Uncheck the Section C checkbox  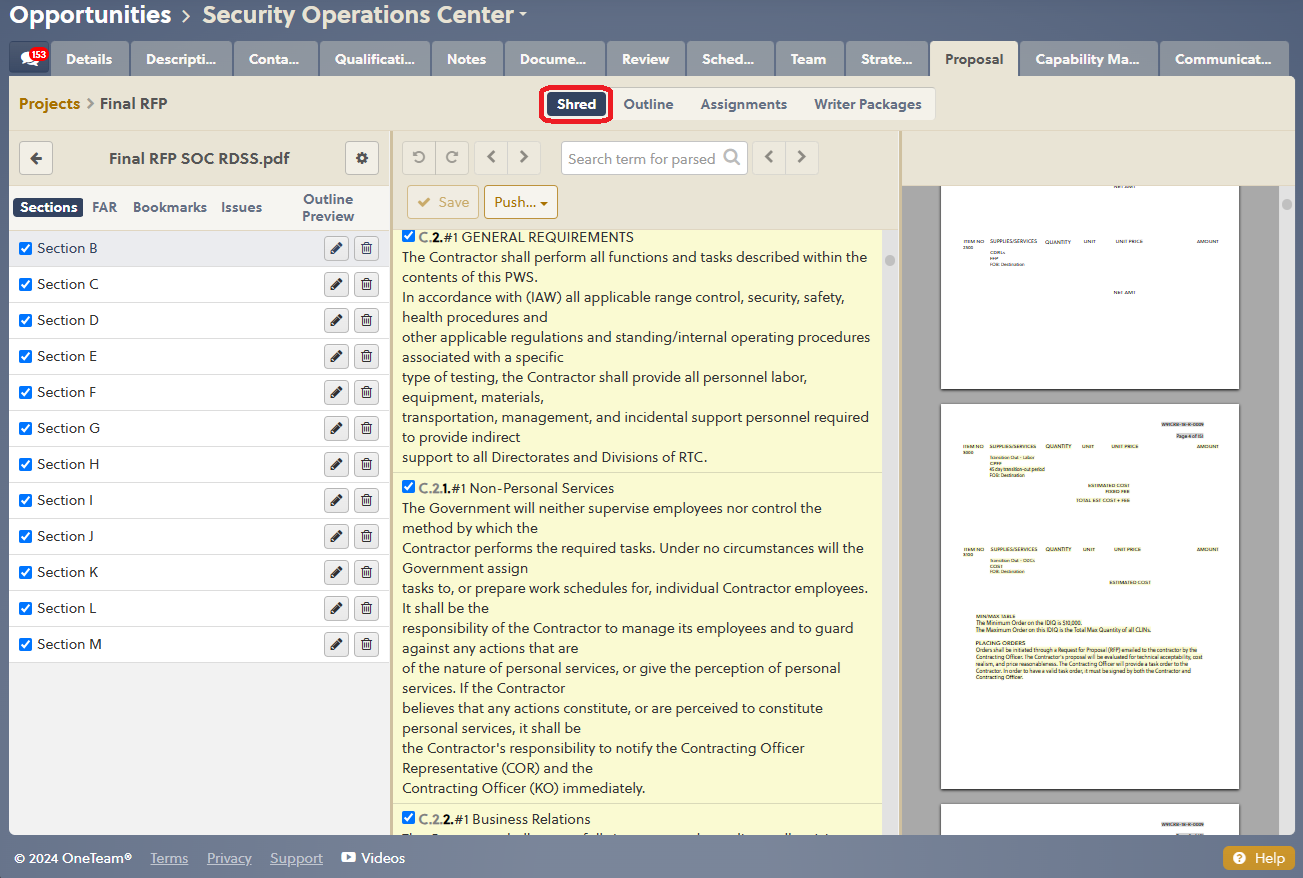[x=26, y=285]
